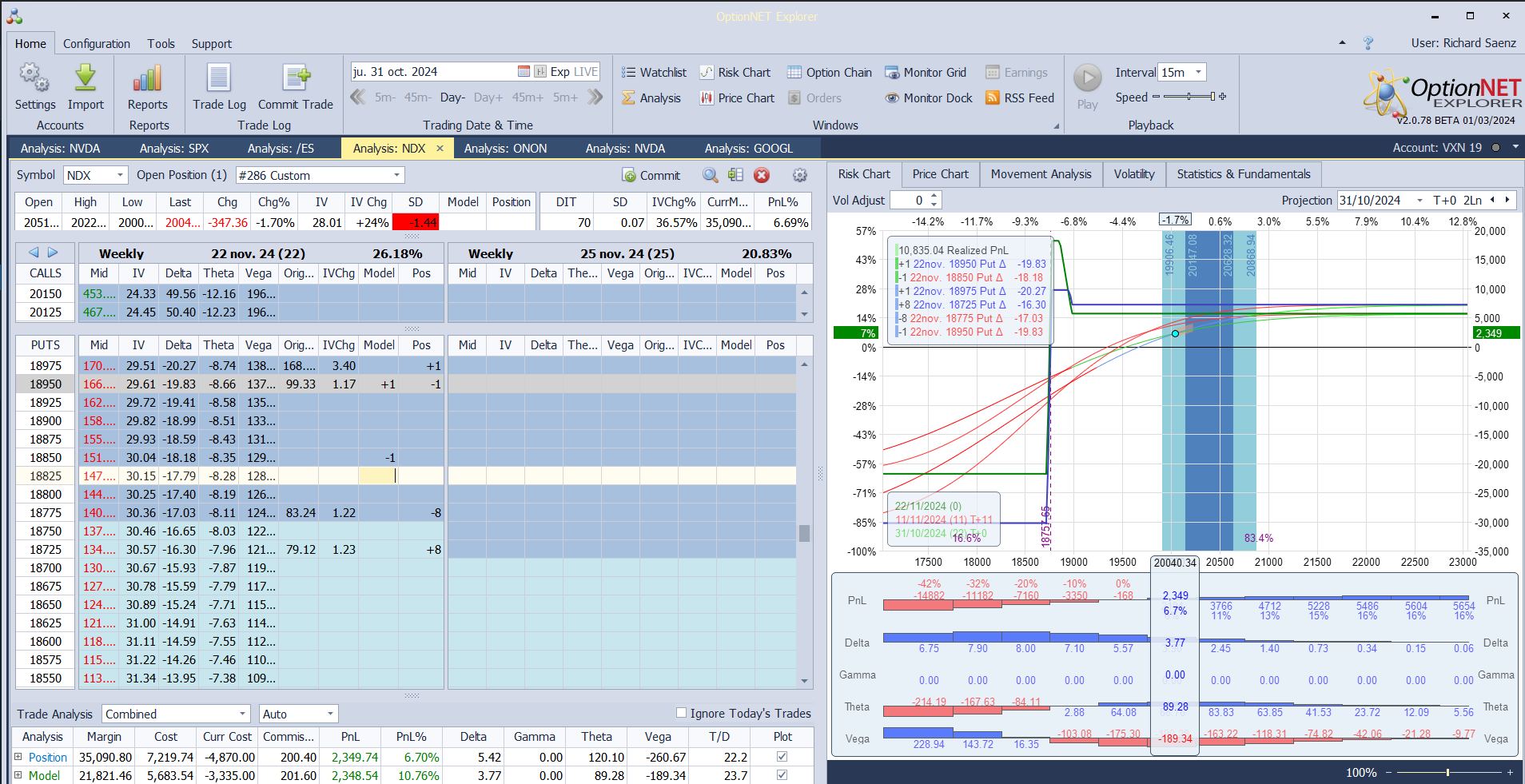Switch to the Analysis: GOOGL tab
This screenshot has height=784, width=1525.
pyautogui.click(x=749, y=149)
